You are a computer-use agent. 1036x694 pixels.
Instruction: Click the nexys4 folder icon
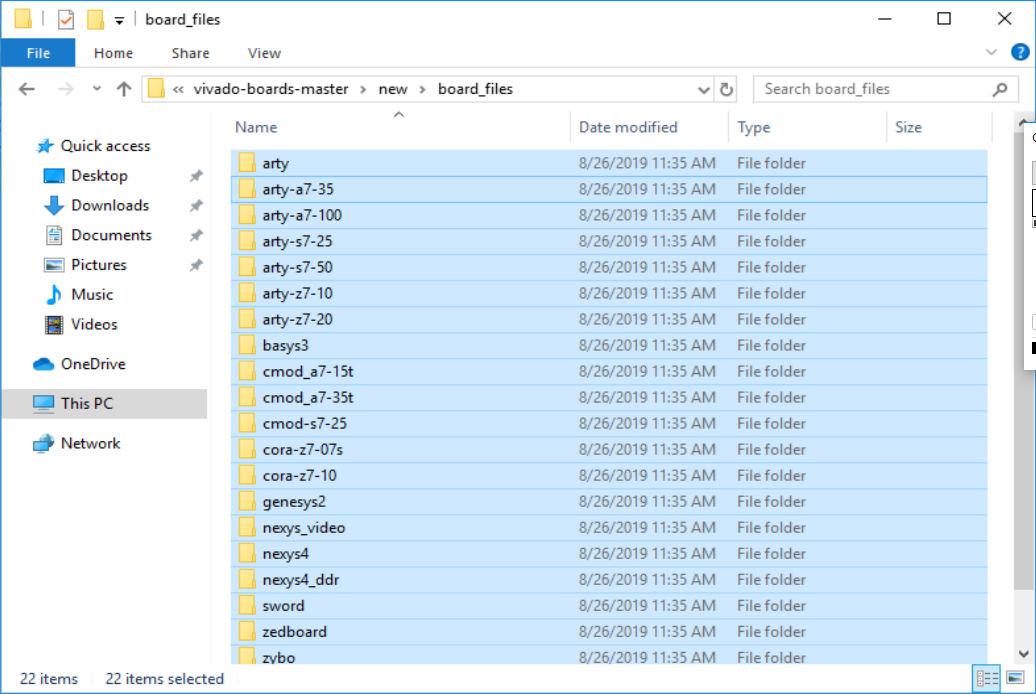coord(247,554)
